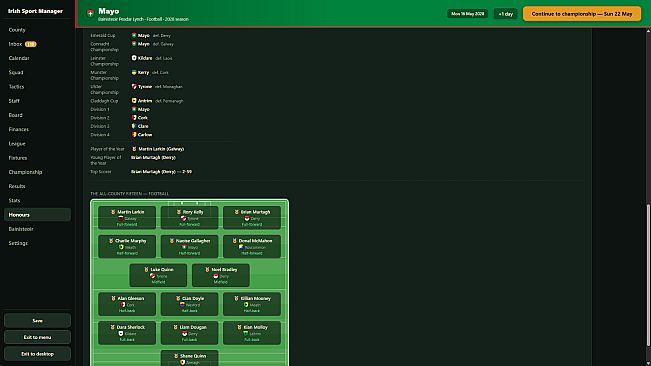The image size is (651, 366).
Task: Click the medal icon in Player of the Year row
Action: tap(134, 149)
